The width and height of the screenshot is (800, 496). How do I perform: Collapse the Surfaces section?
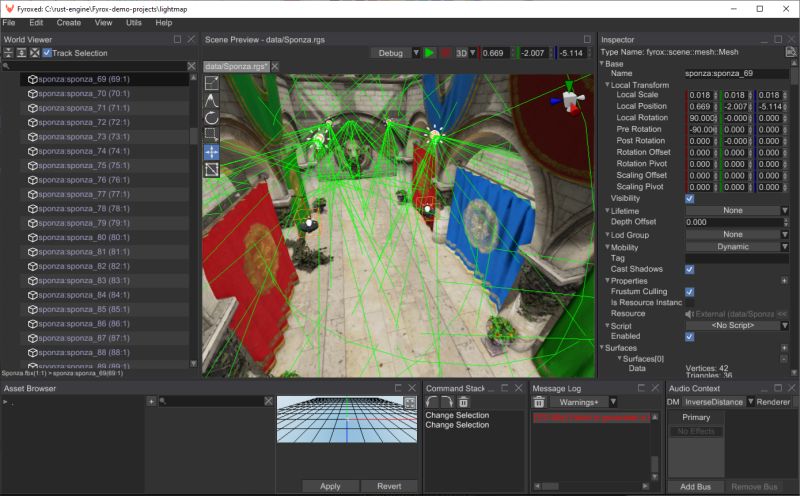click(602, 347)
